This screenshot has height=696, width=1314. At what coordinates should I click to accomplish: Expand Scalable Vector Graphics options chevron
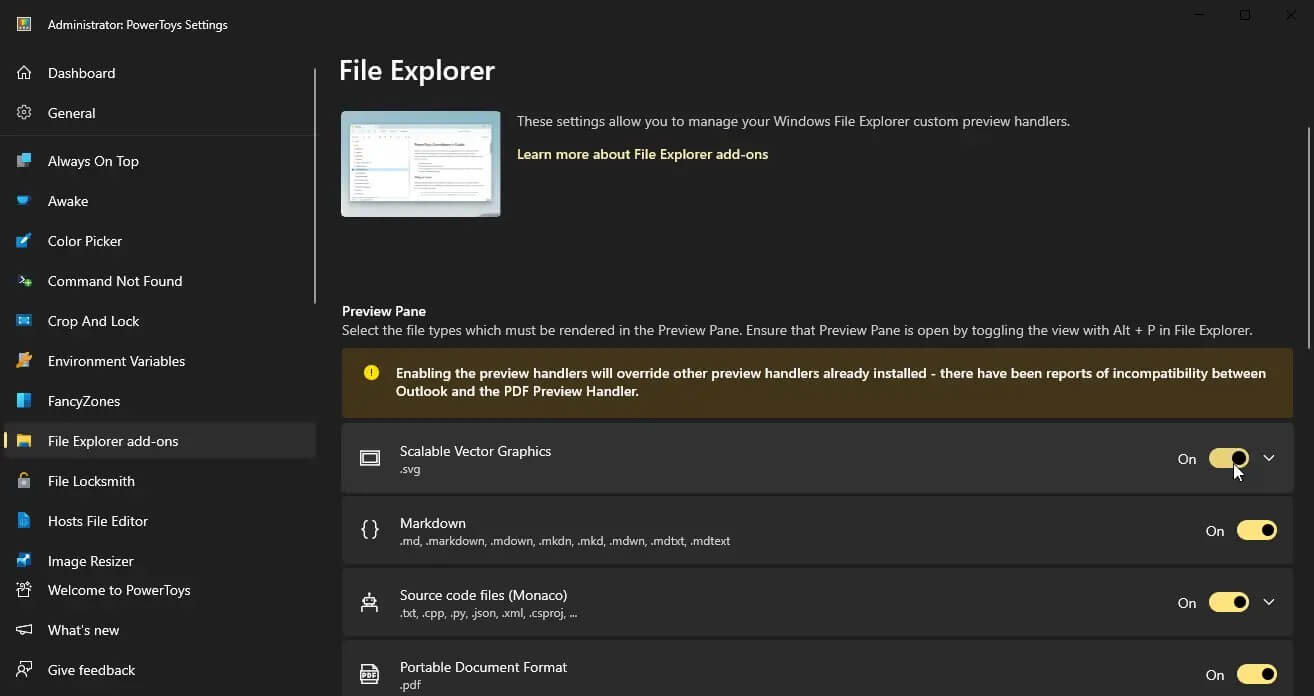(1269, 458)
